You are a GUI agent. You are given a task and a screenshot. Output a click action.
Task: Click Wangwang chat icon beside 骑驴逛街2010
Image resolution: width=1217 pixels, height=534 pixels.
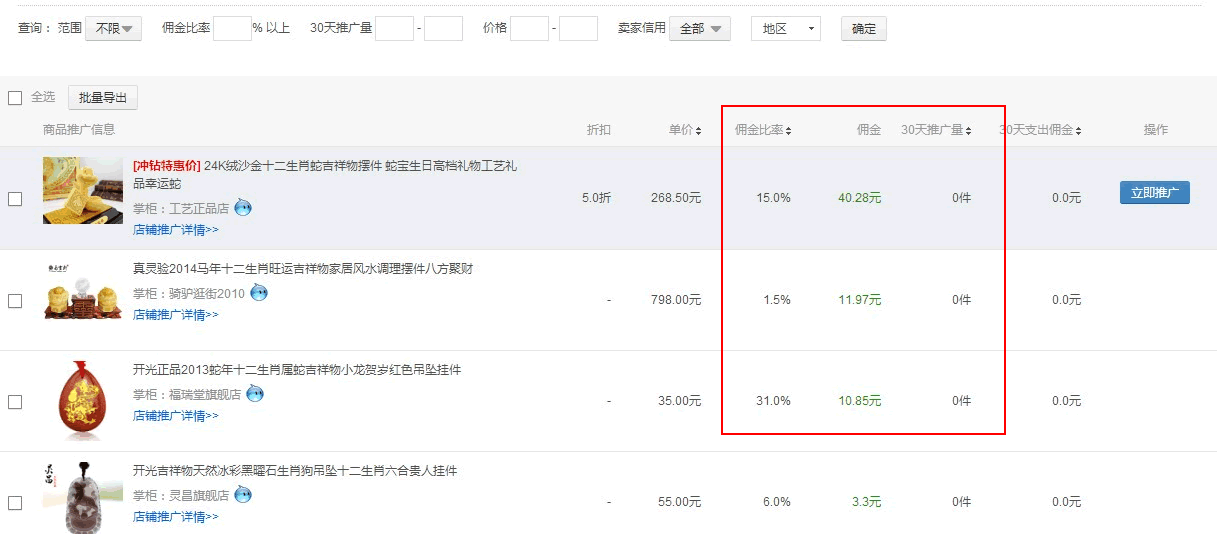[259, 293]
